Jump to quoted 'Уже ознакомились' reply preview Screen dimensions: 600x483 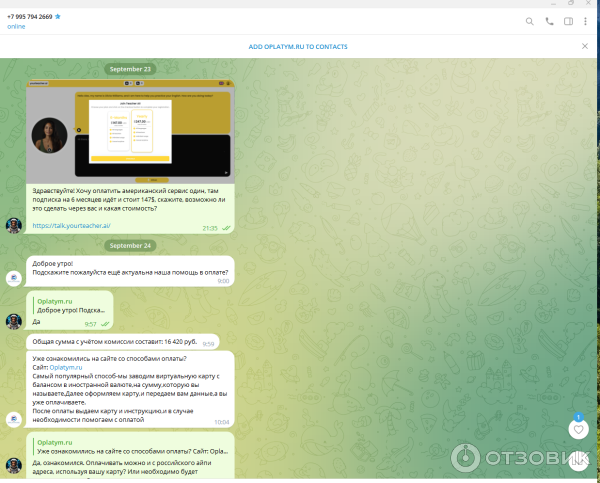coord(130,447)
